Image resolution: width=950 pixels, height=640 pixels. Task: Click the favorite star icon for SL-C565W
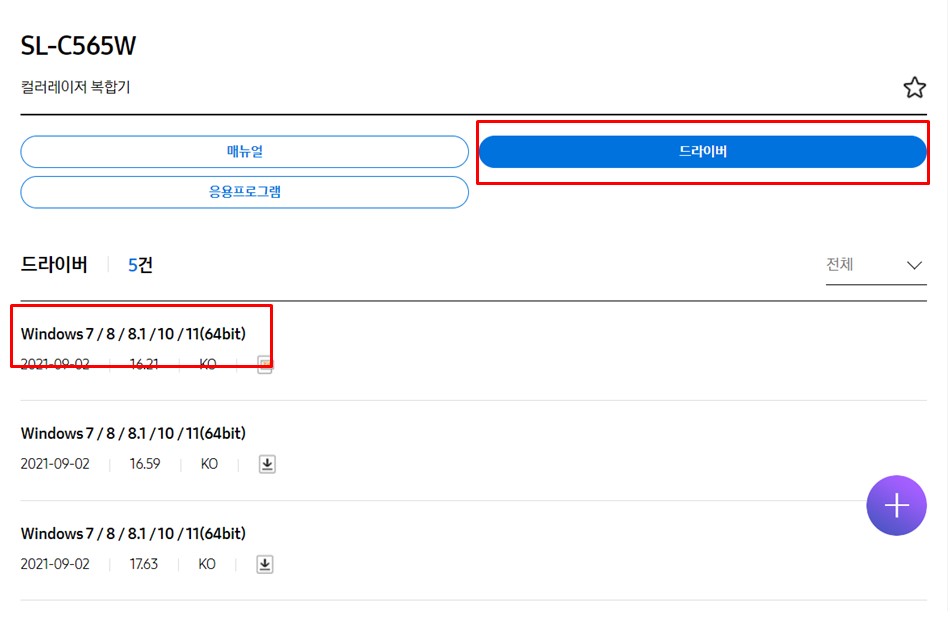(914, 88)
